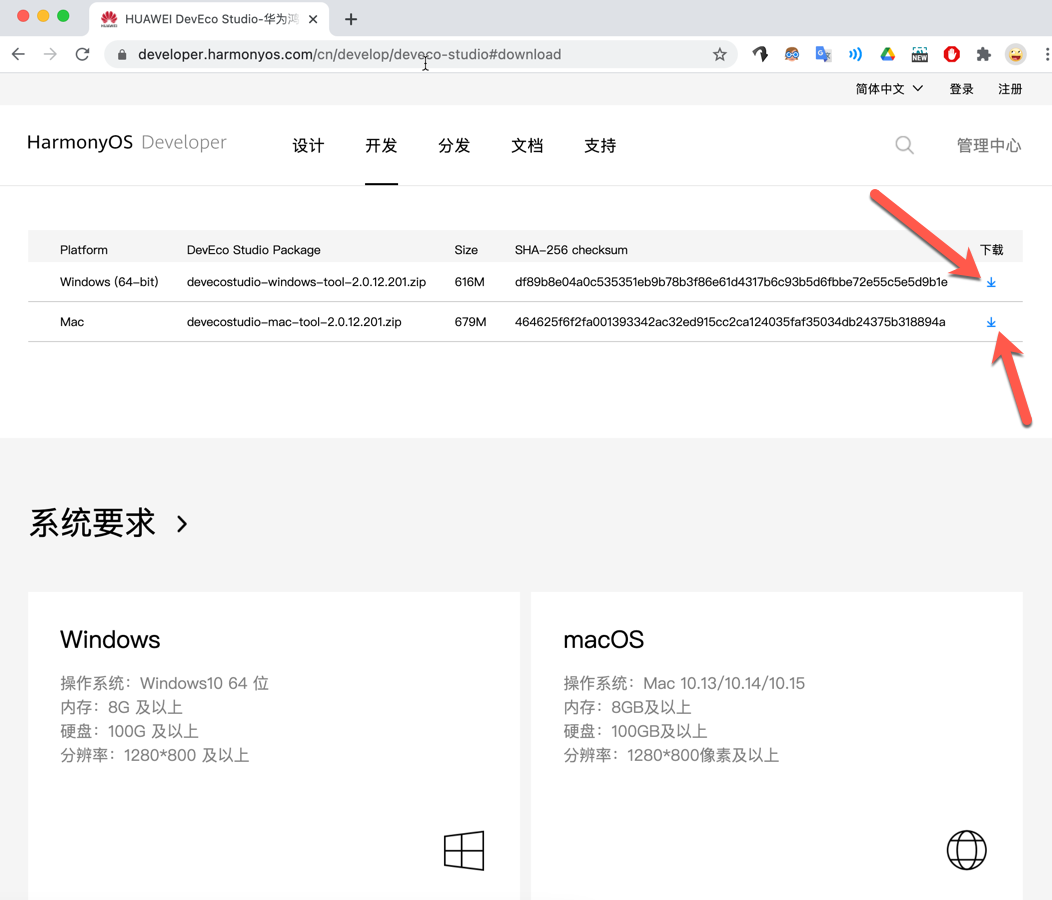Click the address bar URL field
Viewport: 1052px width, 900px height.
click(421, 54)
